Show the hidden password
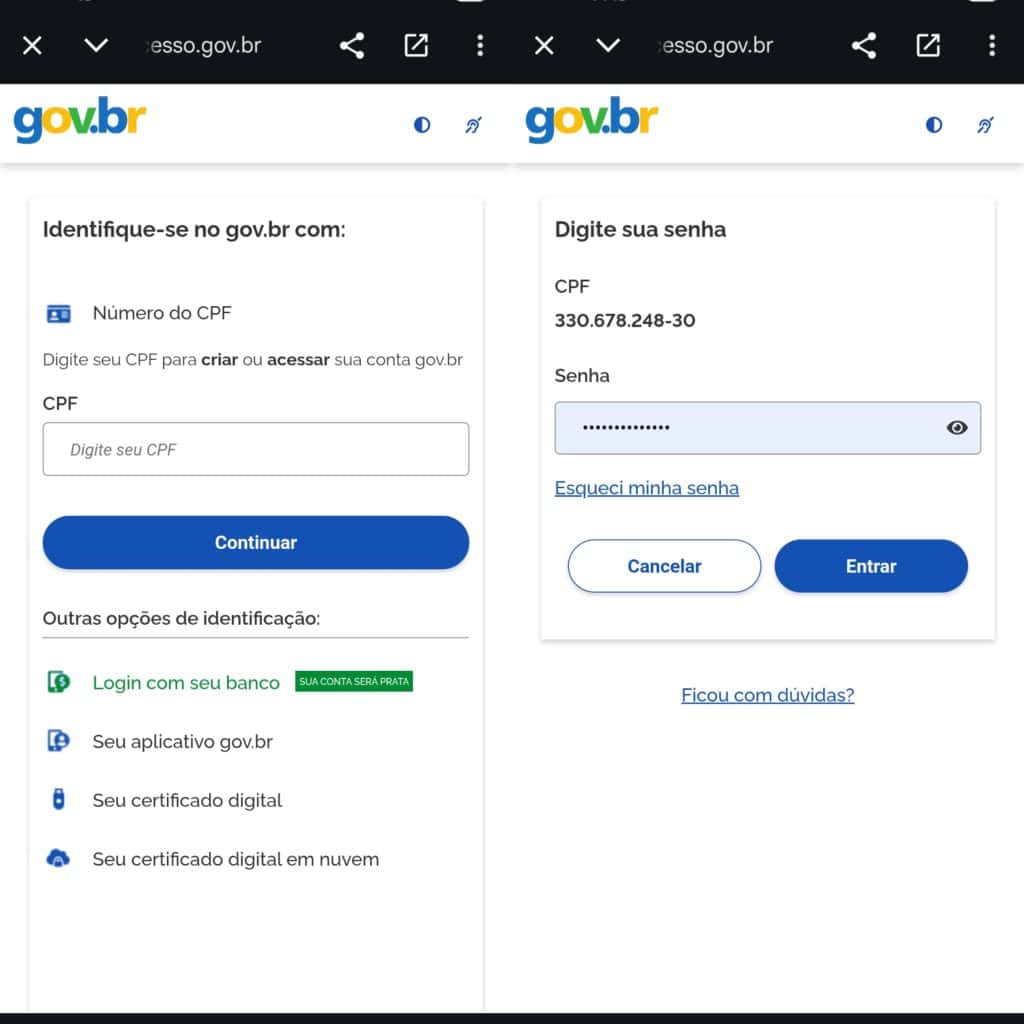Viewport: 1024px width, 1024px height. pos(957,427)
